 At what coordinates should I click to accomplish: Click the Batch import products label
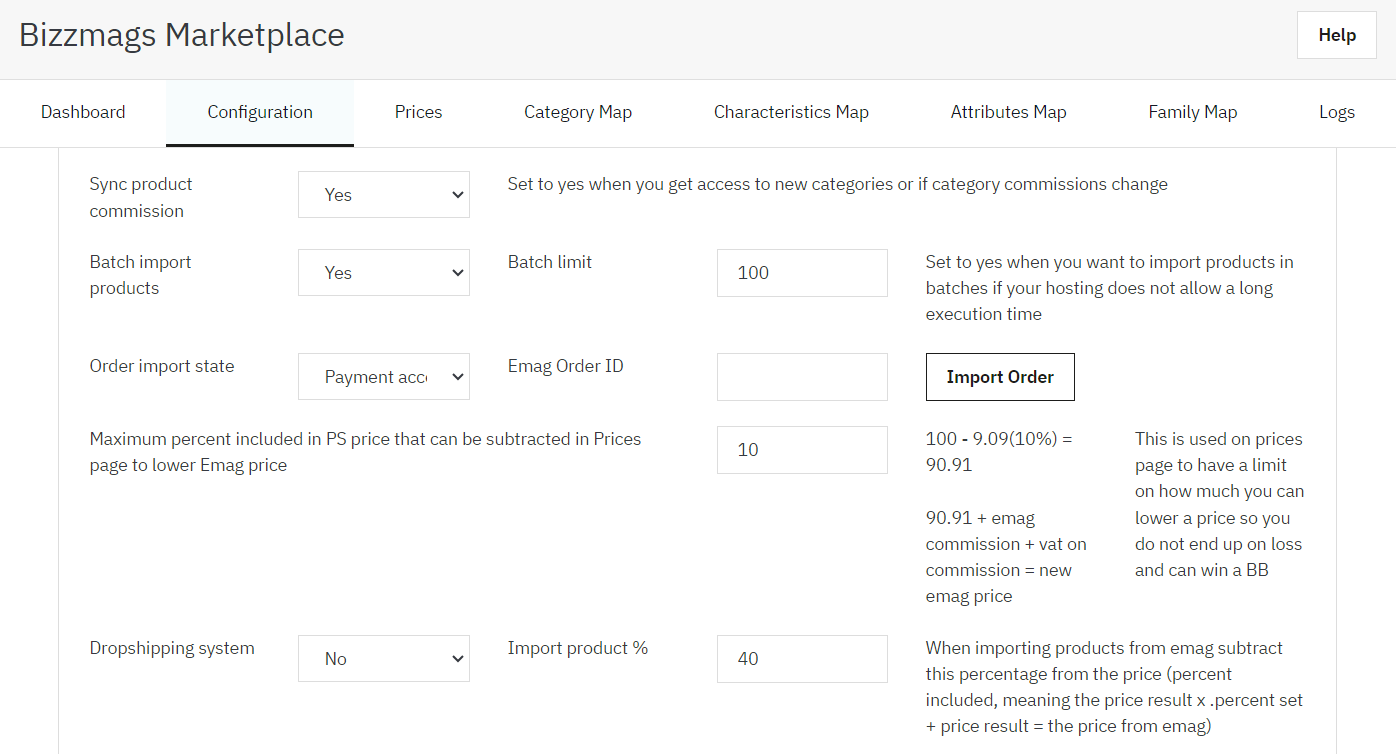pos(140,275)
